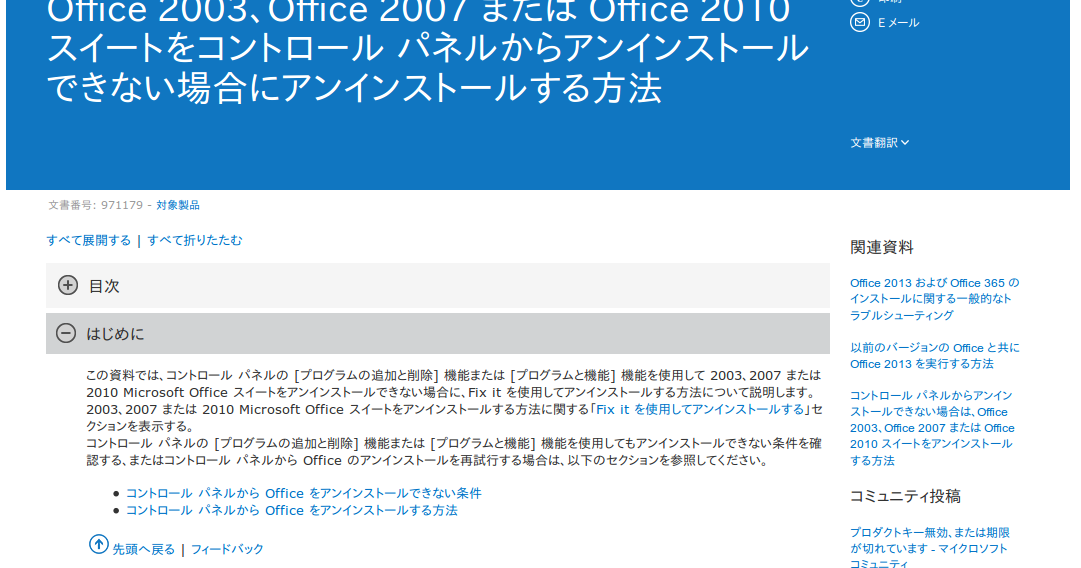Viewport: 1081px width, 568px height.
Task: Click the 文書番号: 971179 text
Action: pos(95,205)
